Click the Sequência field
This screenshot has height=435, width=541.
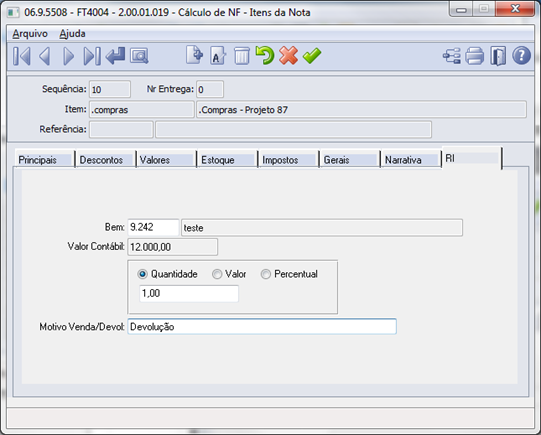pos(110,89)
